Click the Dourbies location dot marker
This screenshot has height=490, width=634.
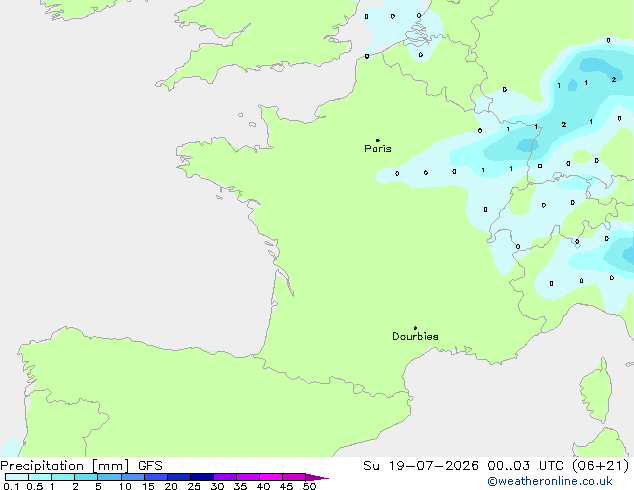click(415, 328)
